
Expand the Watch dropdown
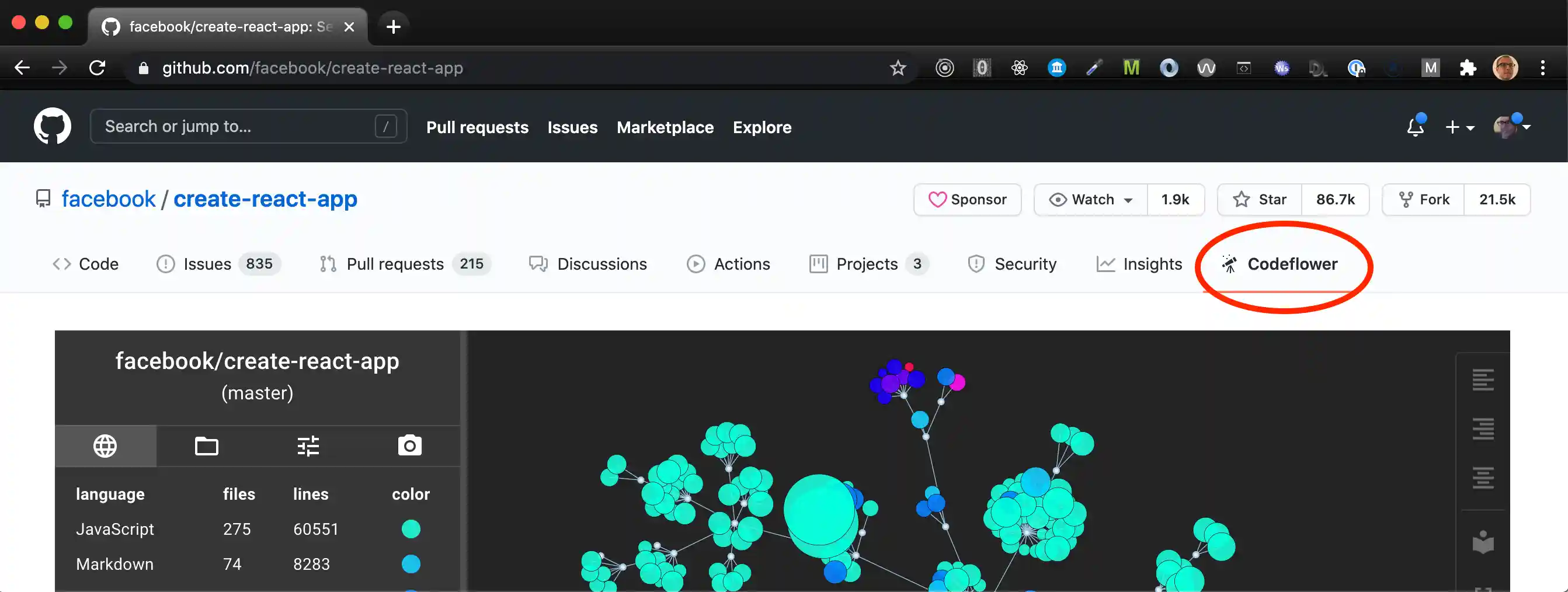coord(1091,200)
